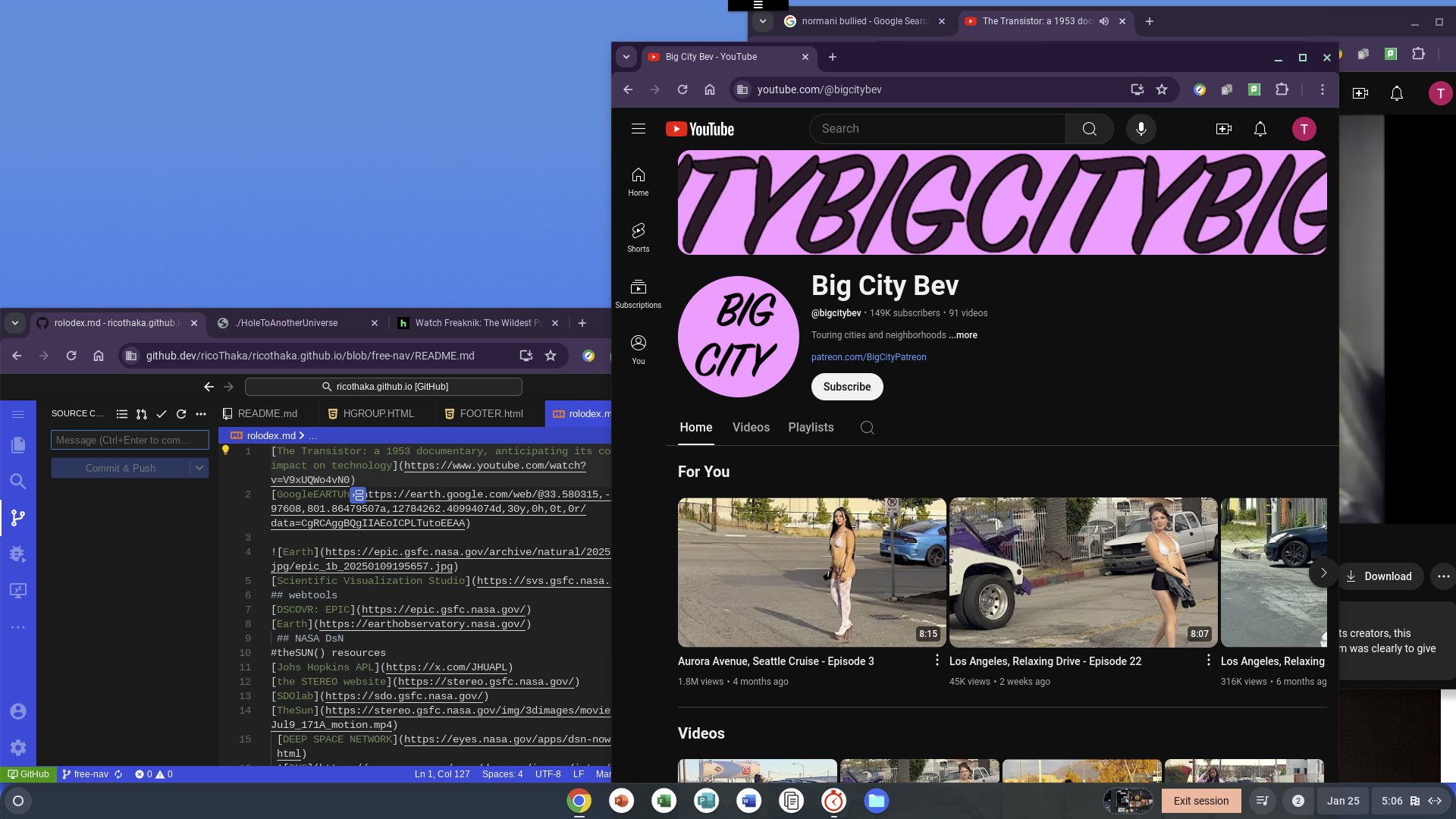The height and width of the screenshot is (819, 1456).
Task: Open more actions for Aurora Avenue video
Action: pyautogui.click(x=937, y=661)
